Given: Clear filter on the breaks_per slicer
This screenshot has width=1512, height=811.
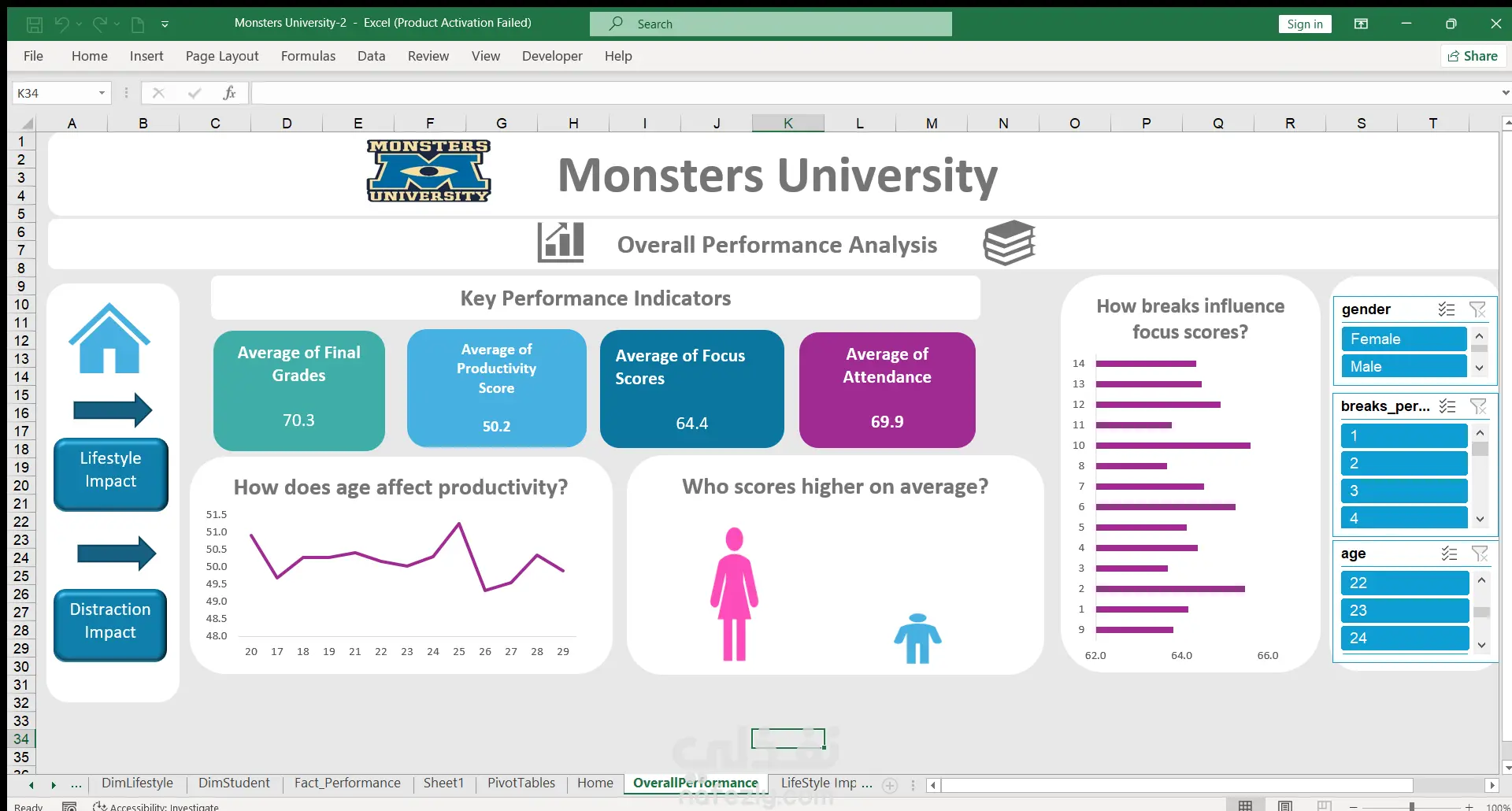Looking at the screenshot, I should tap(1478, 406).
